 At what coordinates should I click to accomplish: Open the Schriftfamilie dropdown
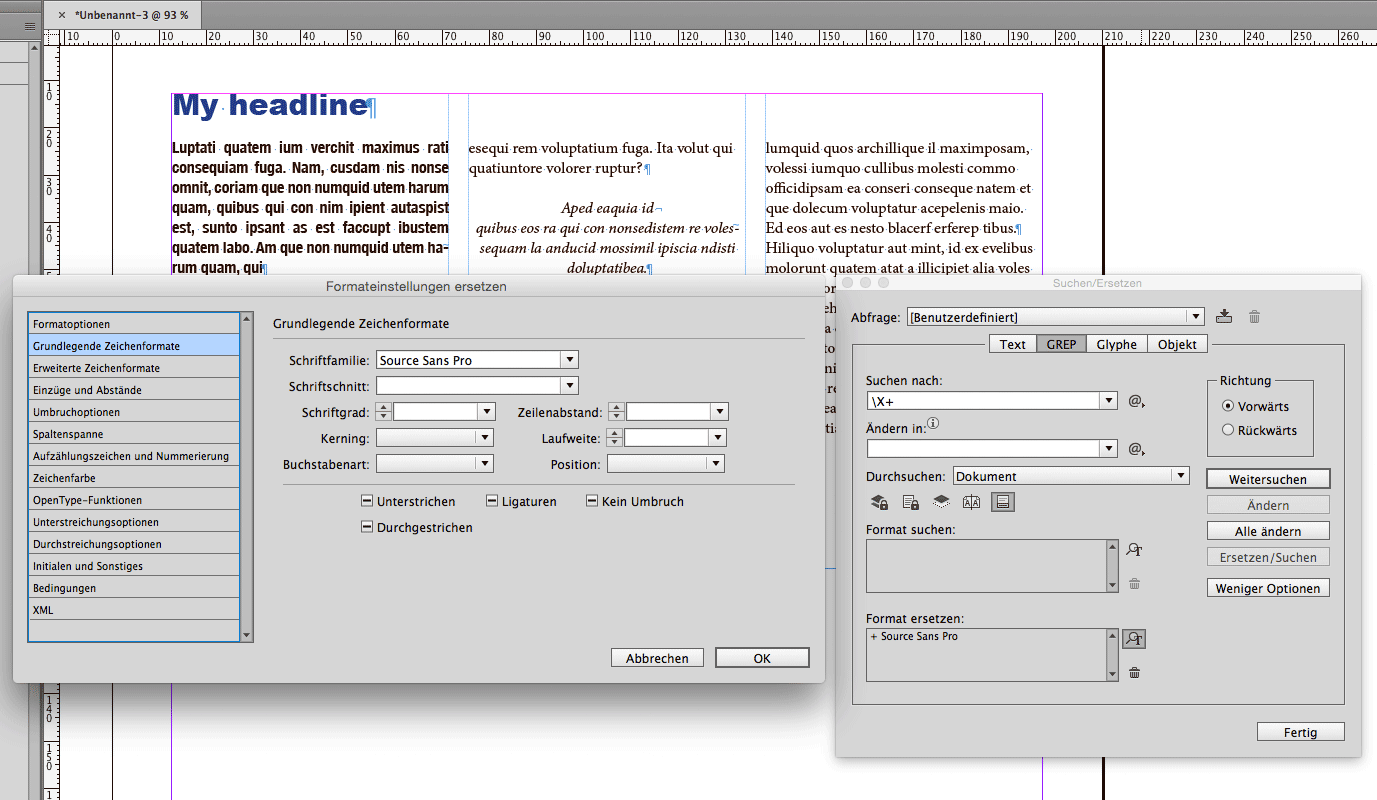point(570,359)
